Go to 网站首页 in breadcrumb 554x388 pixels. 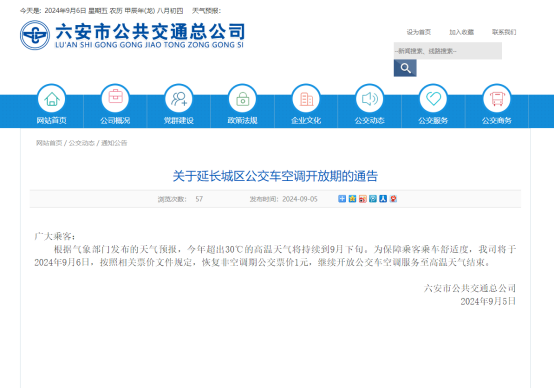pyautogui.click(x=49, y=143)
